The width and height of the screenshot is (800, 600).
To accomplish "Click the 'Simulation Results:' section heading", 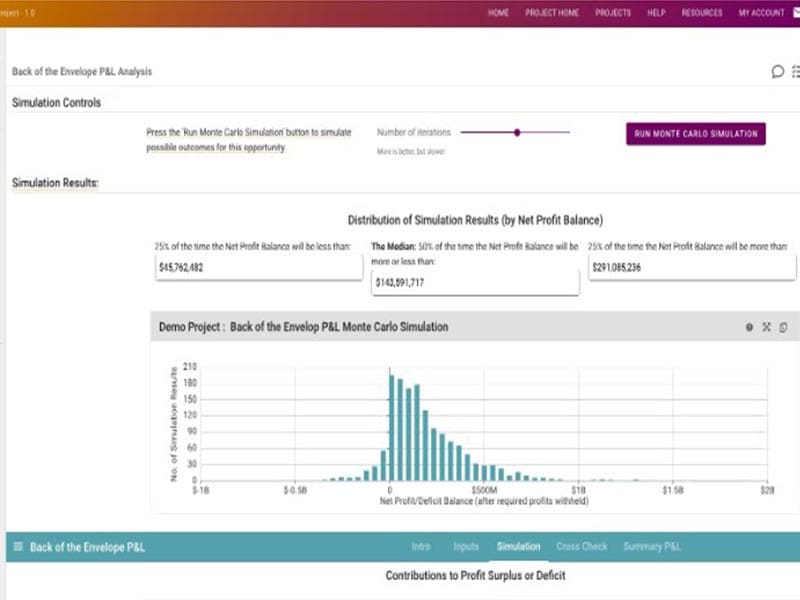I will (x=55, y=183).
